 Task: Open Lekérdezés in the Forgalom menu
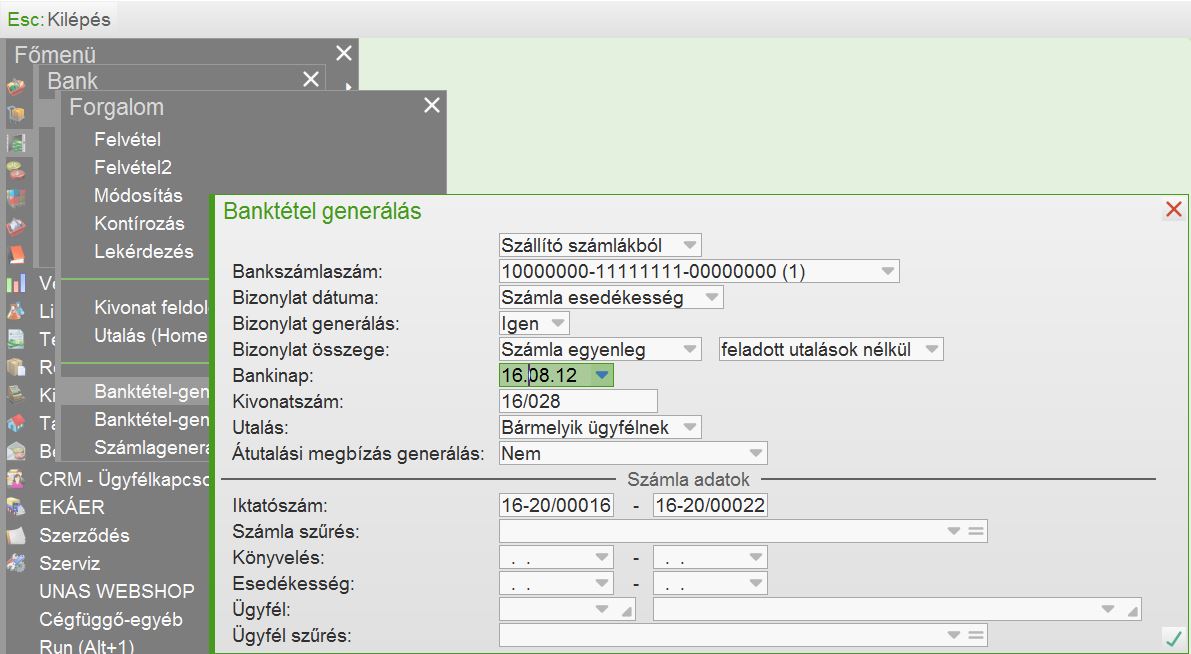coord(144,252)
